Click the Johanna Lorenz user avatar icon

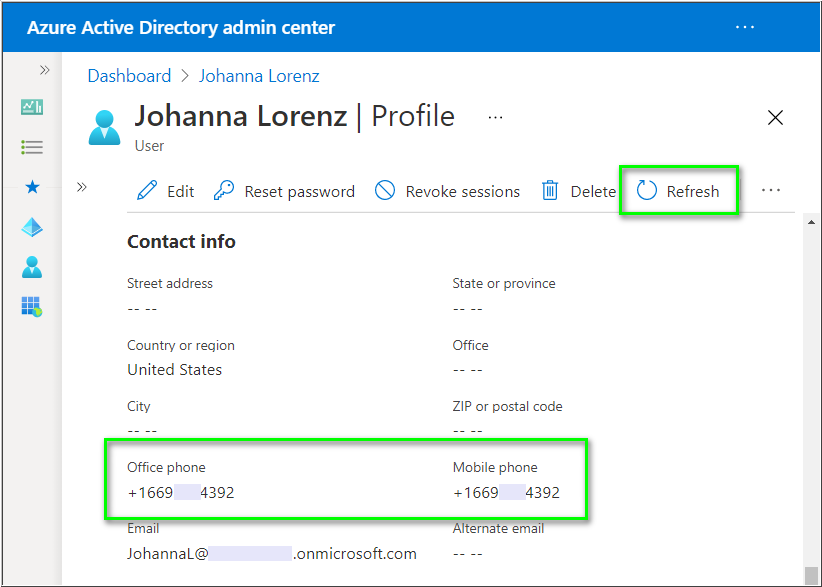[x=104, y=128]
